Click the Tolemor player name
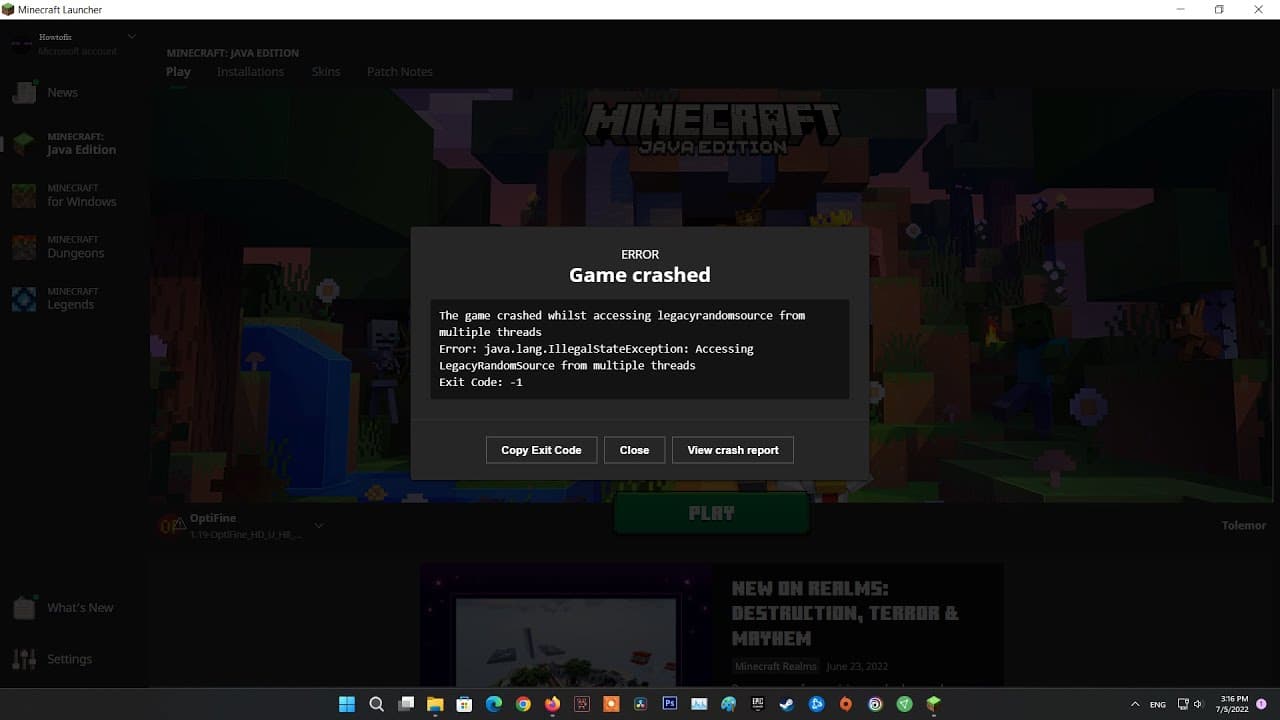Screen dimensions: 1280x720 [1244, 525]
